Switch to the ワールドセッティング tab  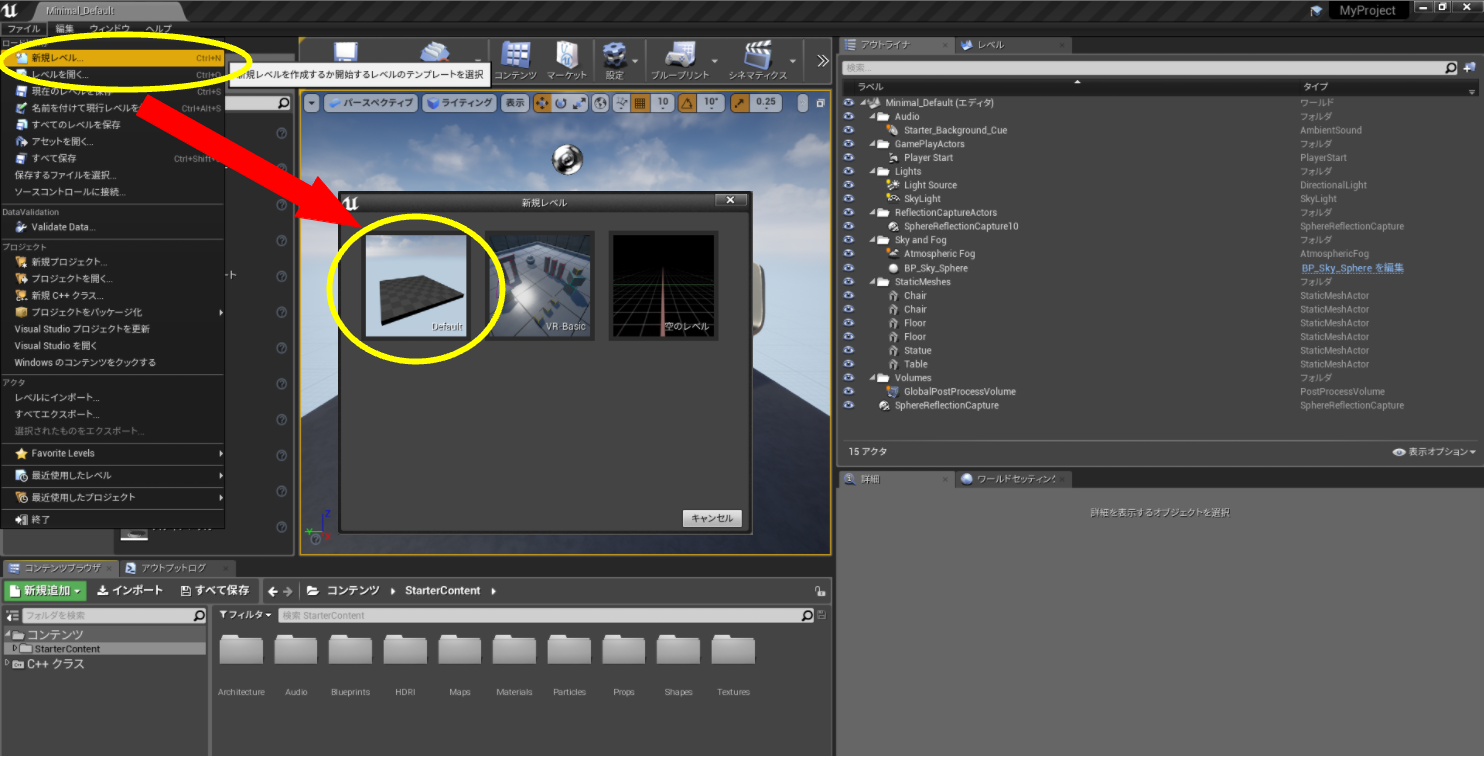1015,480
